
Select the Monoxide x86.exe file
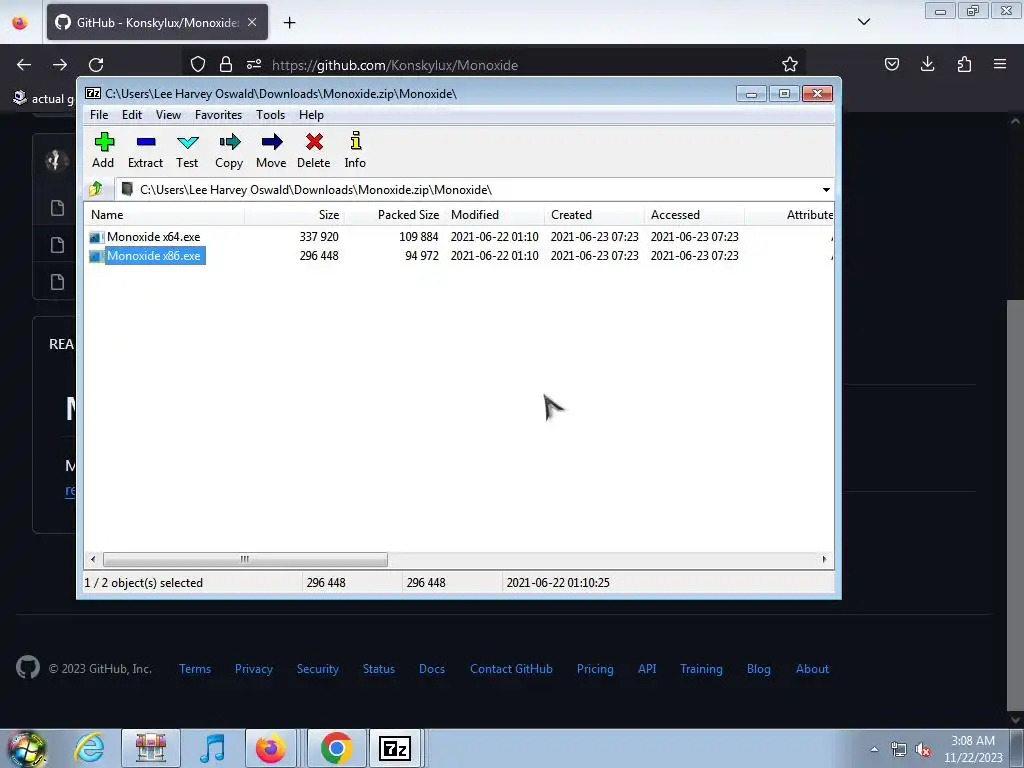(x=153, y=256)
